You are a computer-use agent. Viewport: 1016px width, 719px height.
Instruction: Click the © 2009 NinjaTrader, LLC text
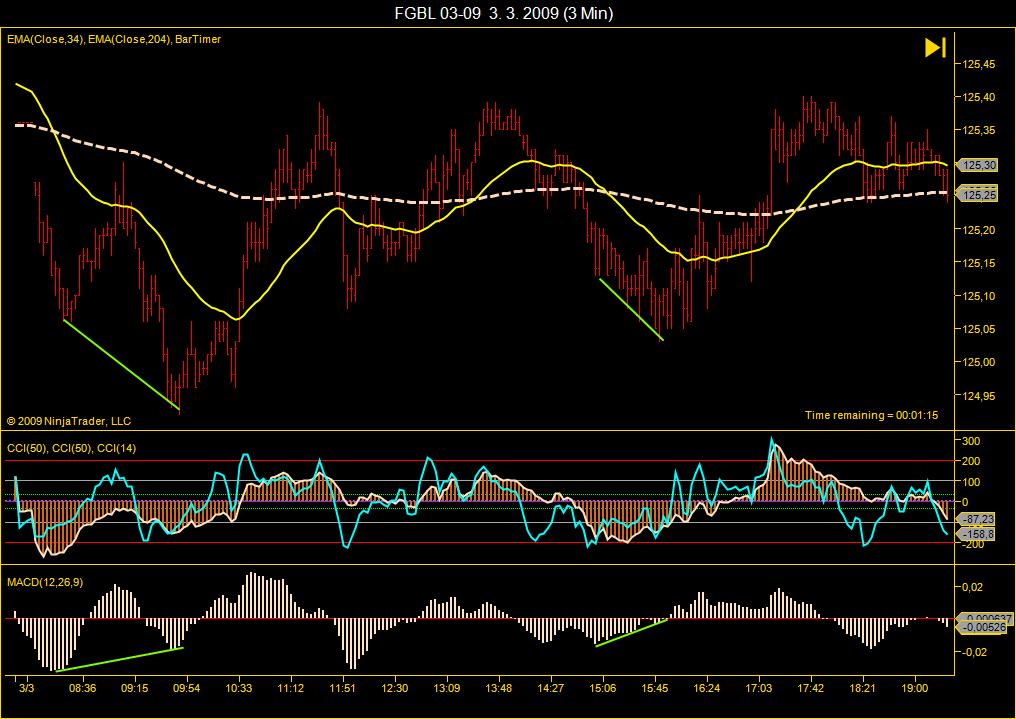[x=69, y=421]
